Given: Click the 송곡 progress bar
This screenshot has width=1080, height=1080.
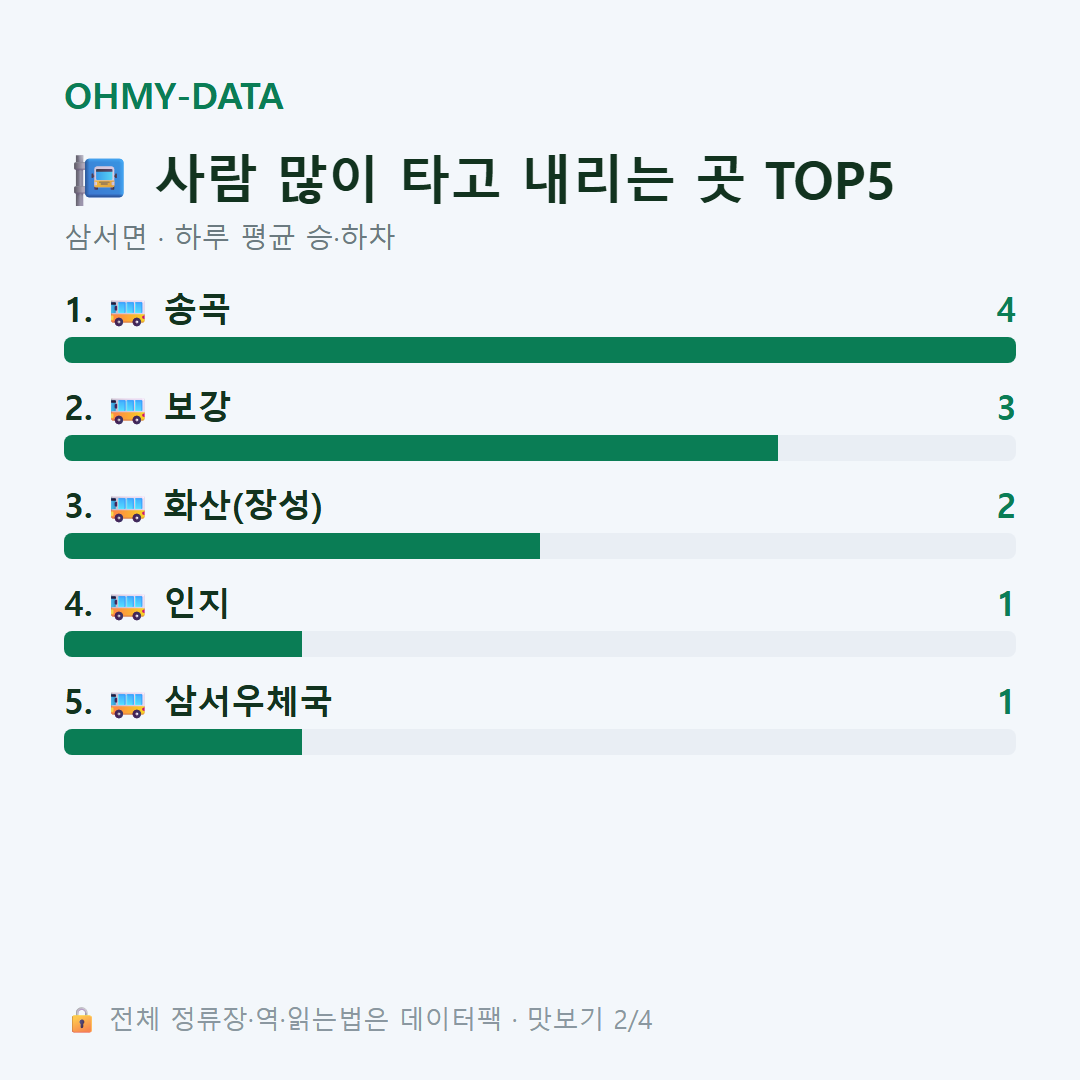Looking at the screenshot, I should (540, 350).
